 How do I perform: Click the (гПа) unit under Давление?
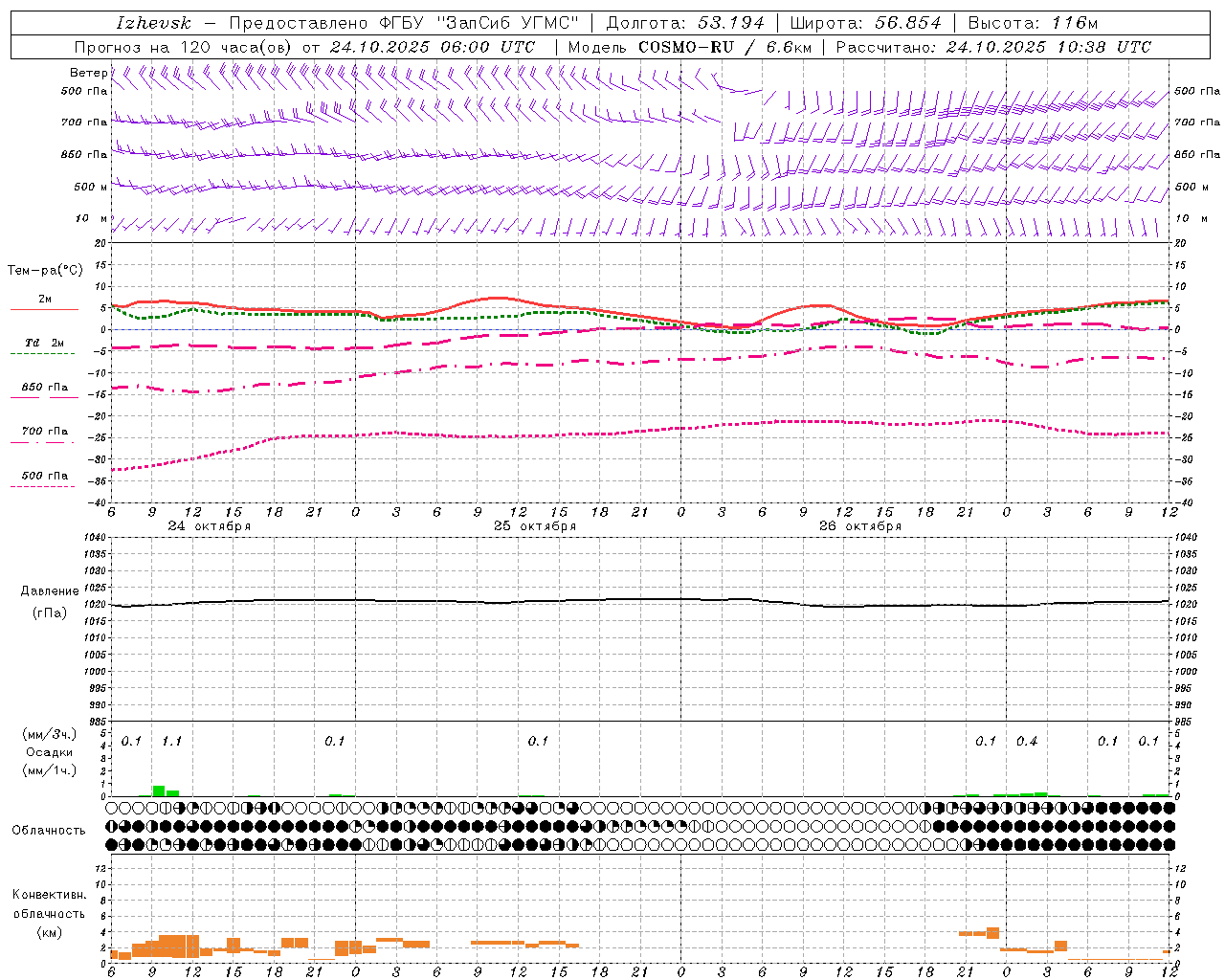pyautogui.click(x=50, y=613)
